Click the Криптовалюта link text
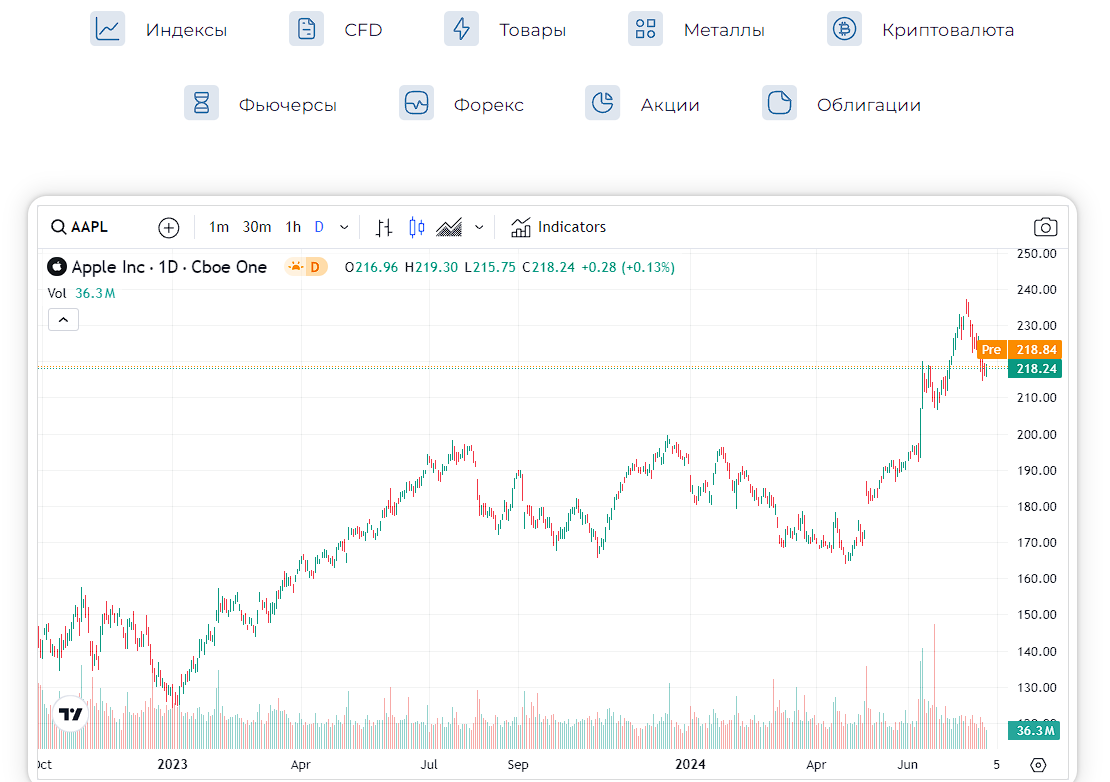The width and height of the screenshot is (1110, 782). pos(948,30)
